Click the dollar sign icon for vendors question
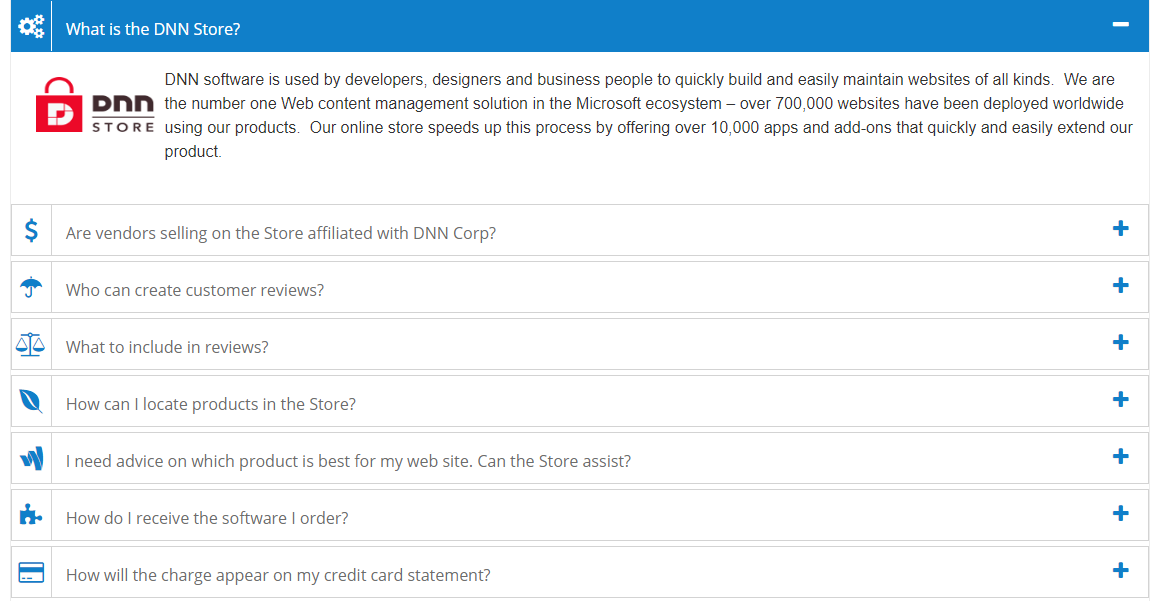Screen dimensions: 1155x601 (31, 231)
